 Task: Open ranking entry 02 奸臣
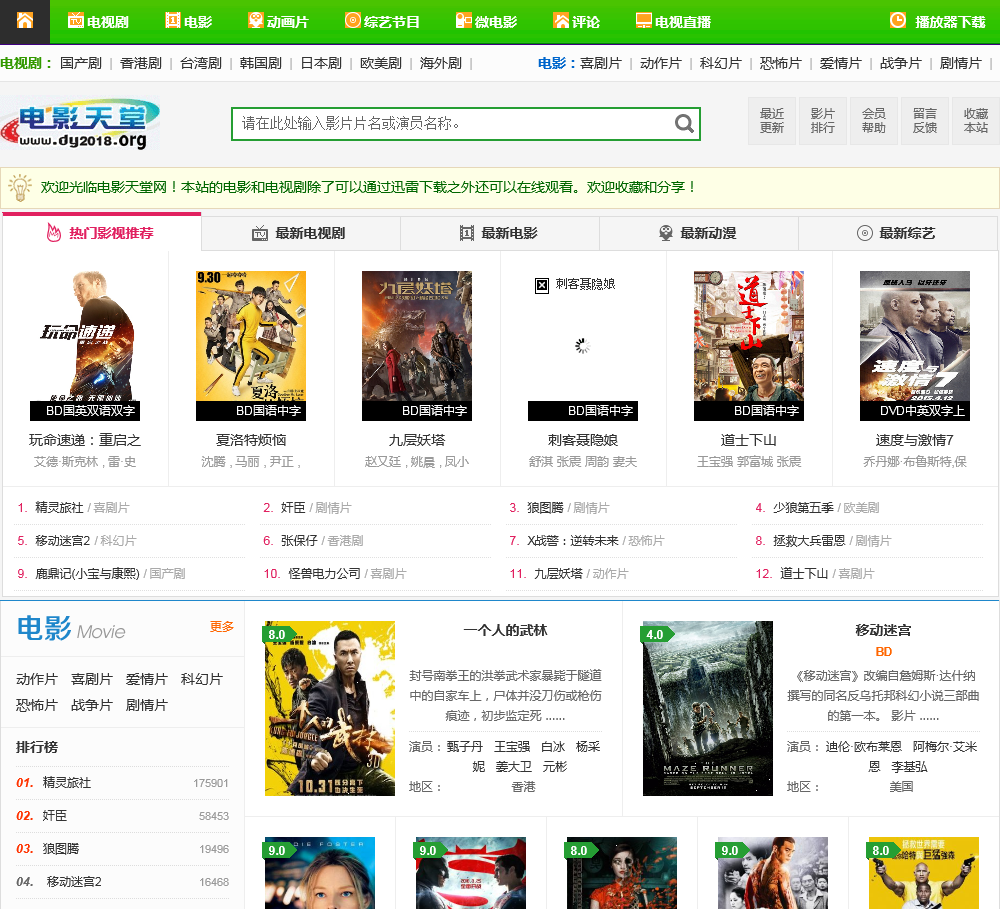pos(55,816)
